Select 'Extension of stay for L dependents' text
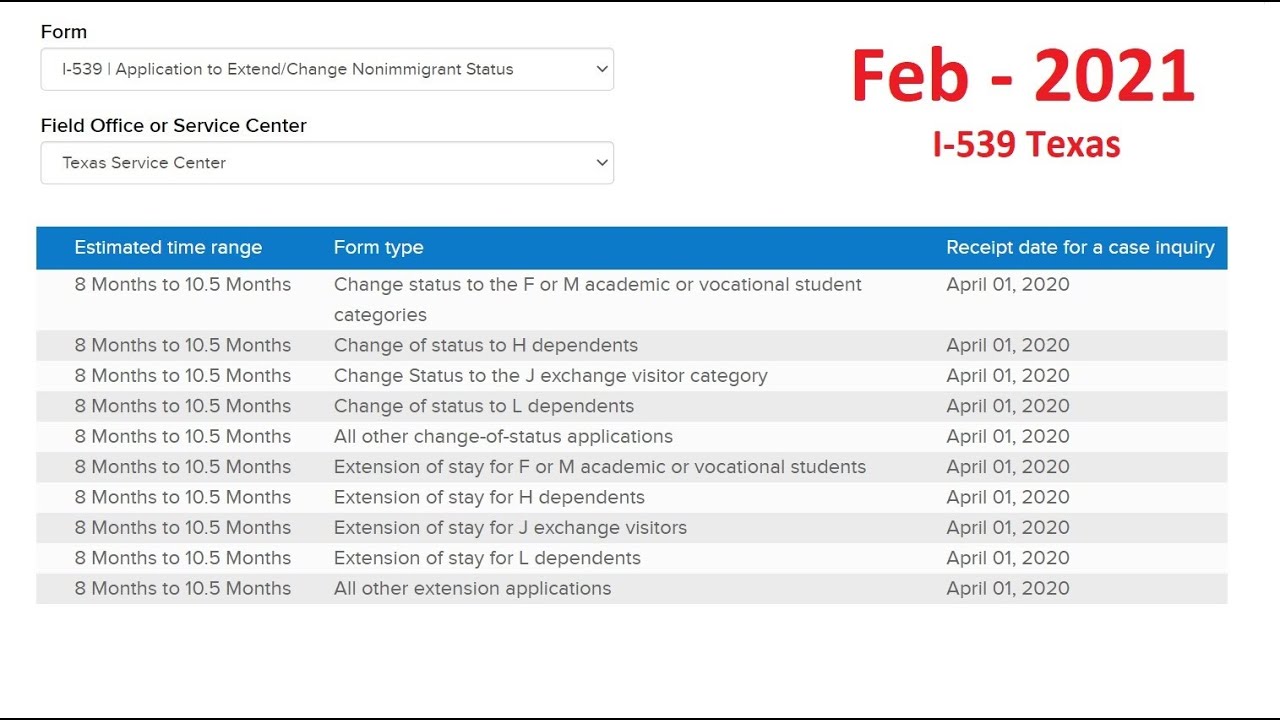Image resolution: width=1280 pixels, height=720 pixels. [487, 558]
